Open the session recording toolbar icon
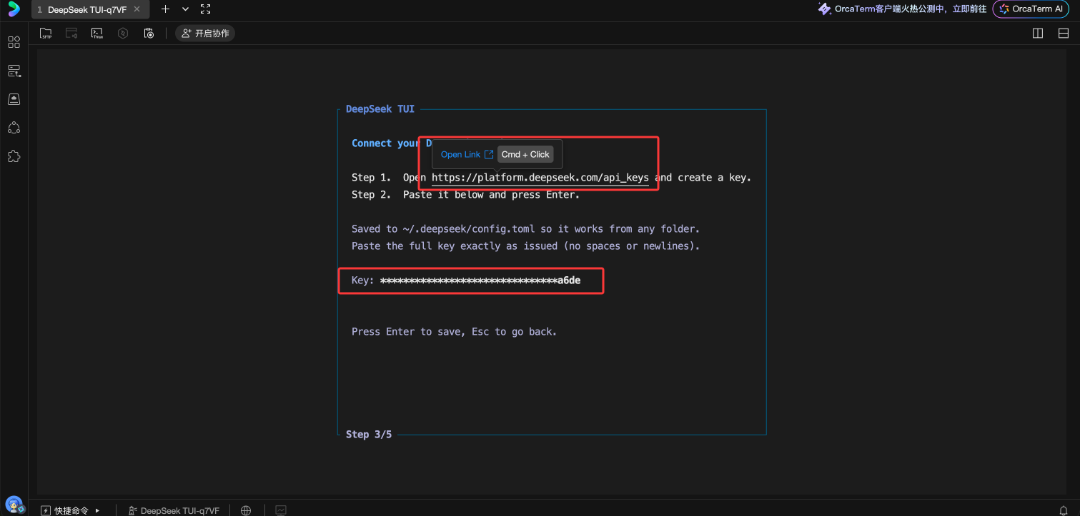Image resolution: width=1080 pixels, height=516 pixels. click(149, 33)
